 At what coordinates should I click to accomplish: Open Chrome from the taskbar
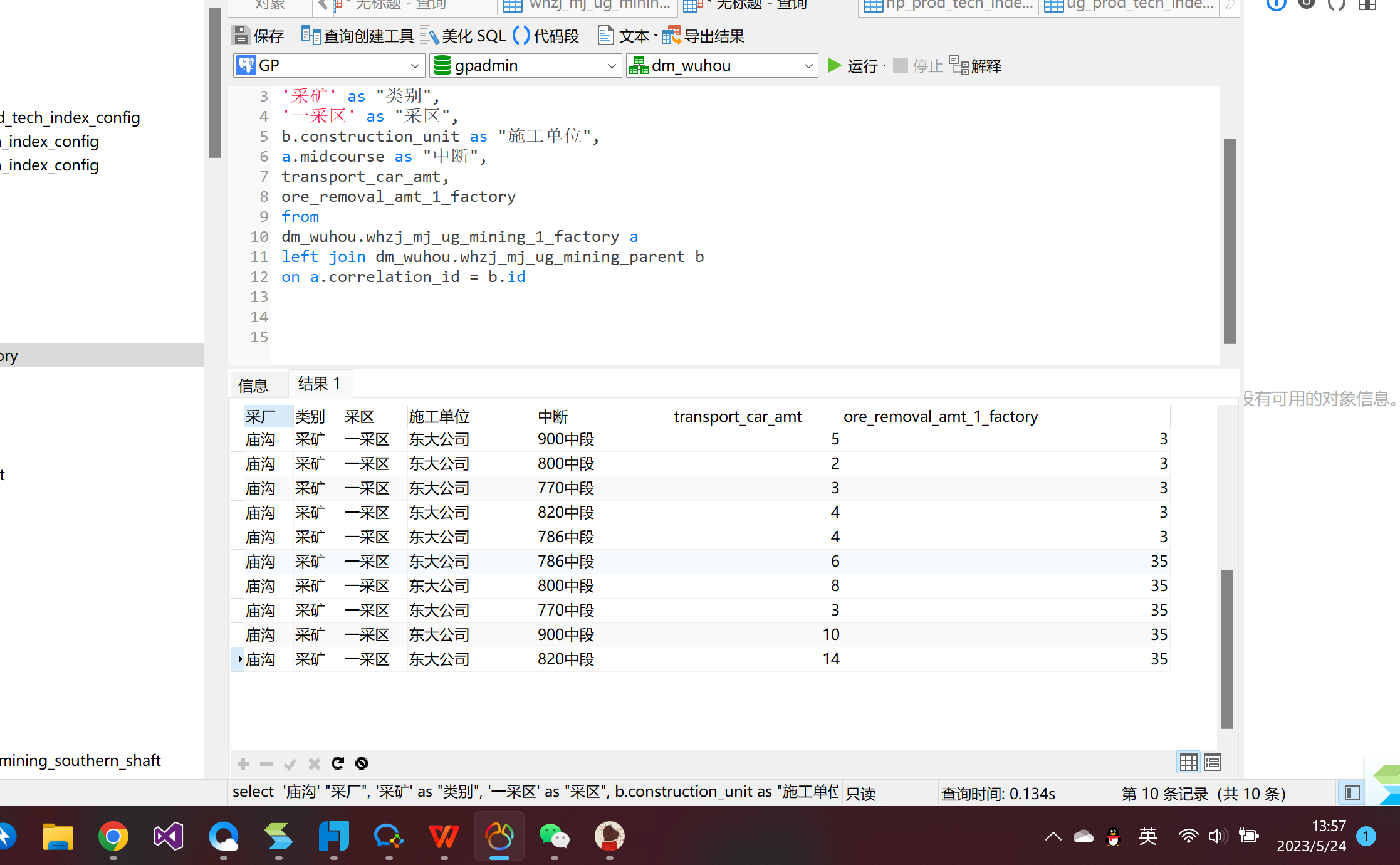pyautogui.click(x=113, y=836)
